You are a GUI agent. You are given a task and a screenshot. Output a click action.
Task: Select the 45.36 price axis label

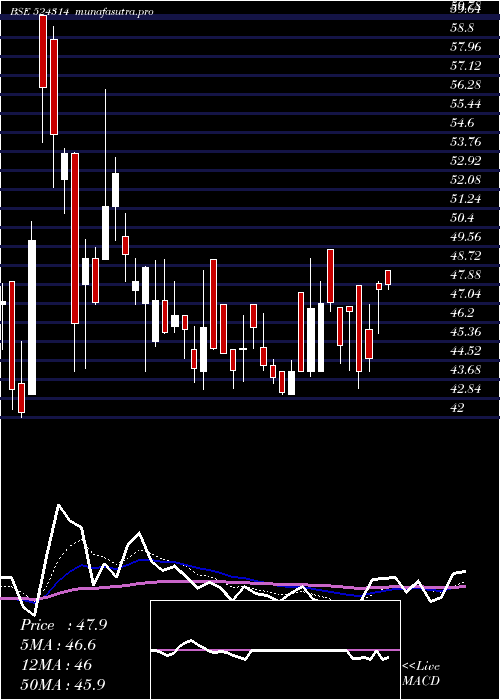[x=466, y=332]
